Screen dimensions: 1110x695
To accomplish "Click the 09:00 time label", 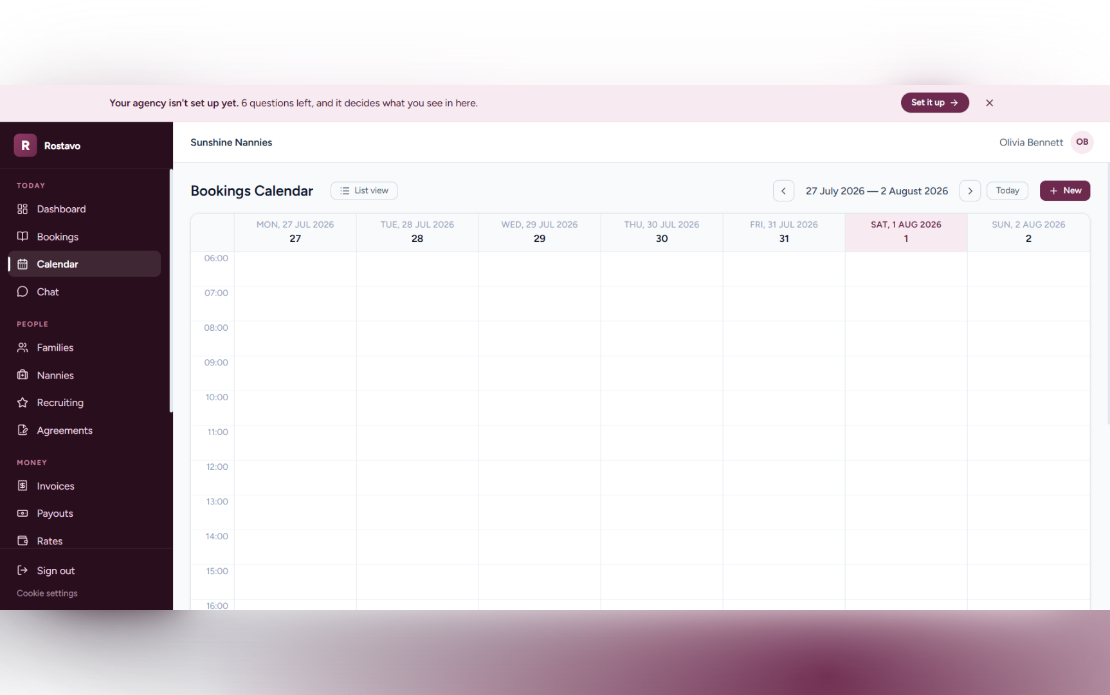I will (216, 362).
